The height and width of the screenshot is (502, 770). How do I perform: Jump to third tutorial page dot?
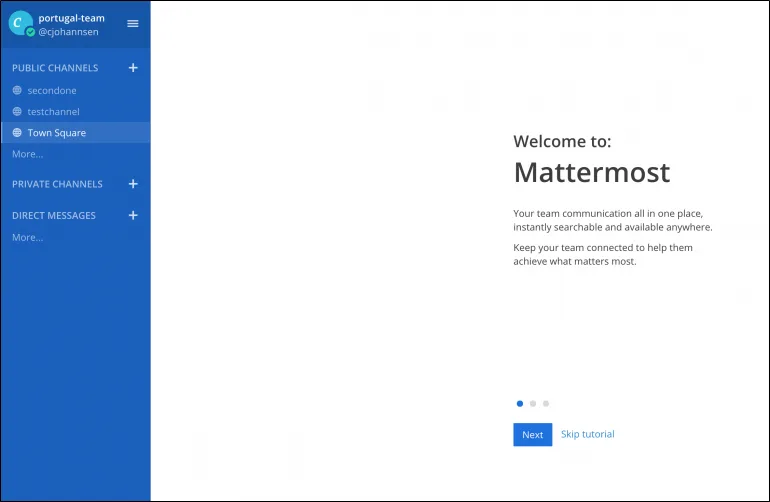(x=546, y=404)
